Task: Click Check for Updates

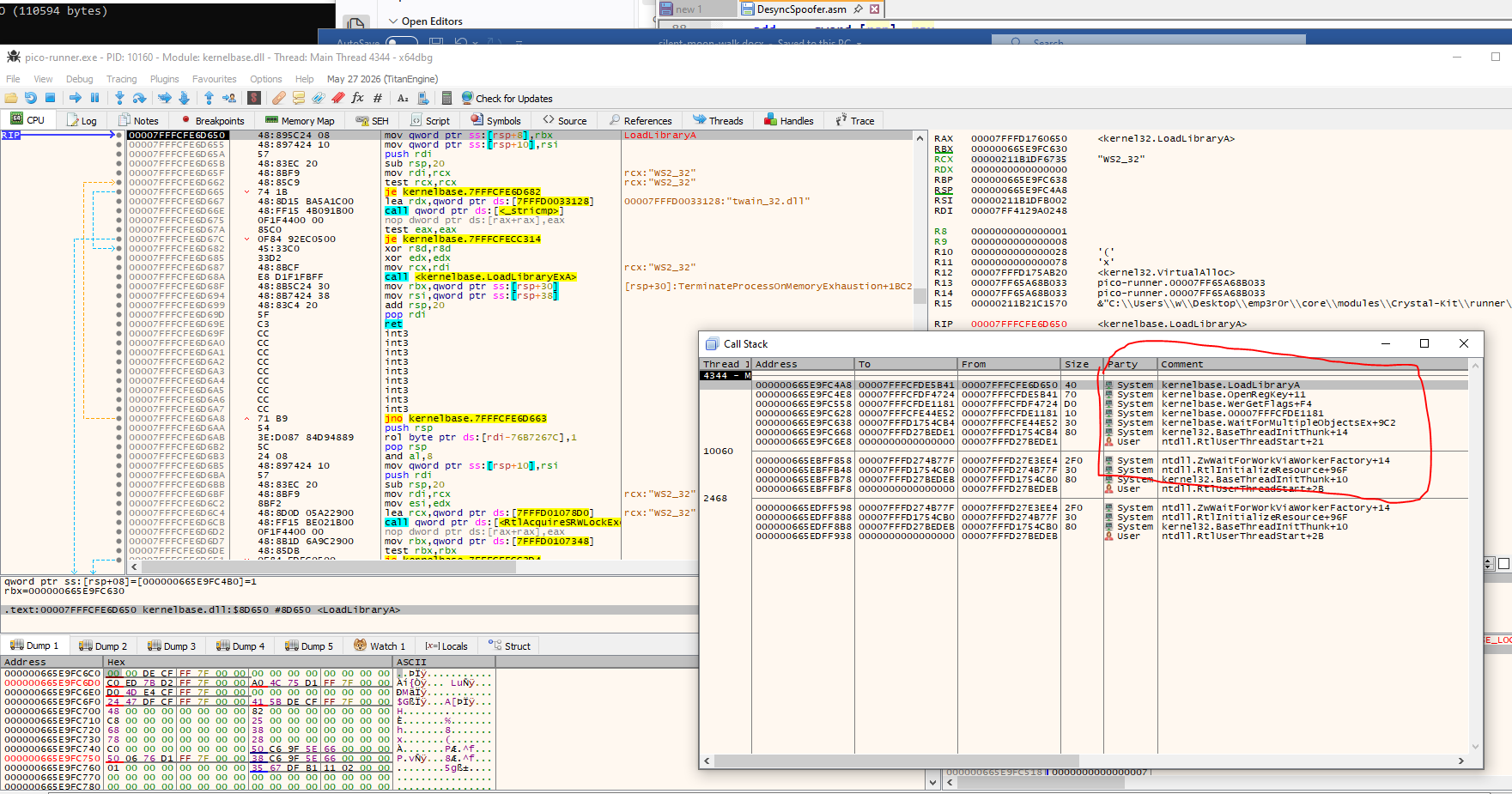Action: click(x=507, y=99)
